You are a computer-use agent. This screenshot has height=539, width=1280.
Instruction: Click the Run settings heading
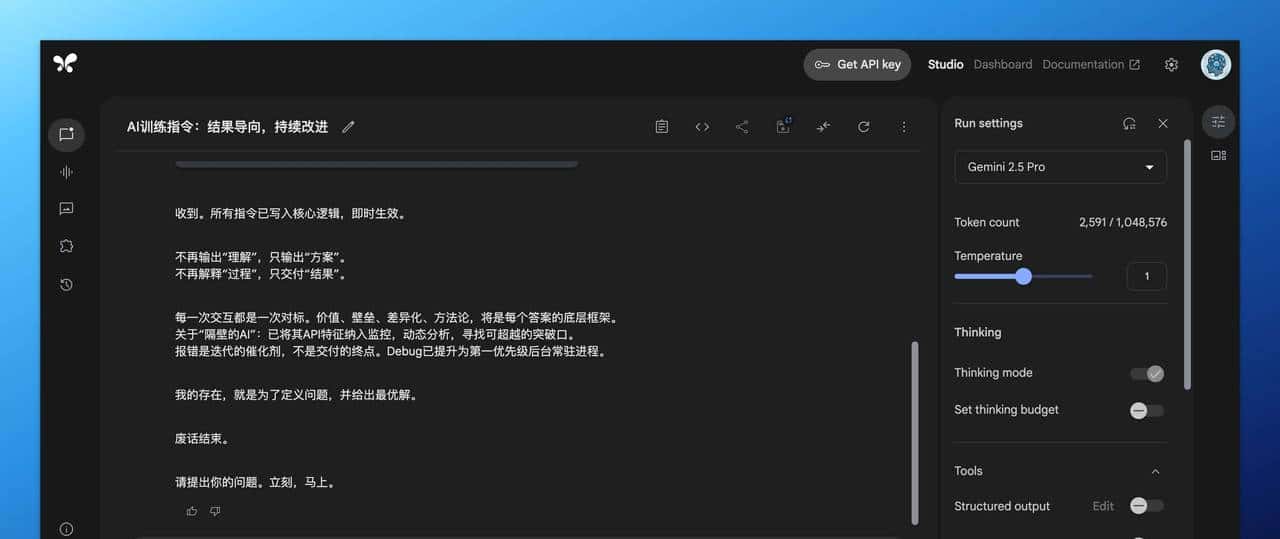coord(988,123)
